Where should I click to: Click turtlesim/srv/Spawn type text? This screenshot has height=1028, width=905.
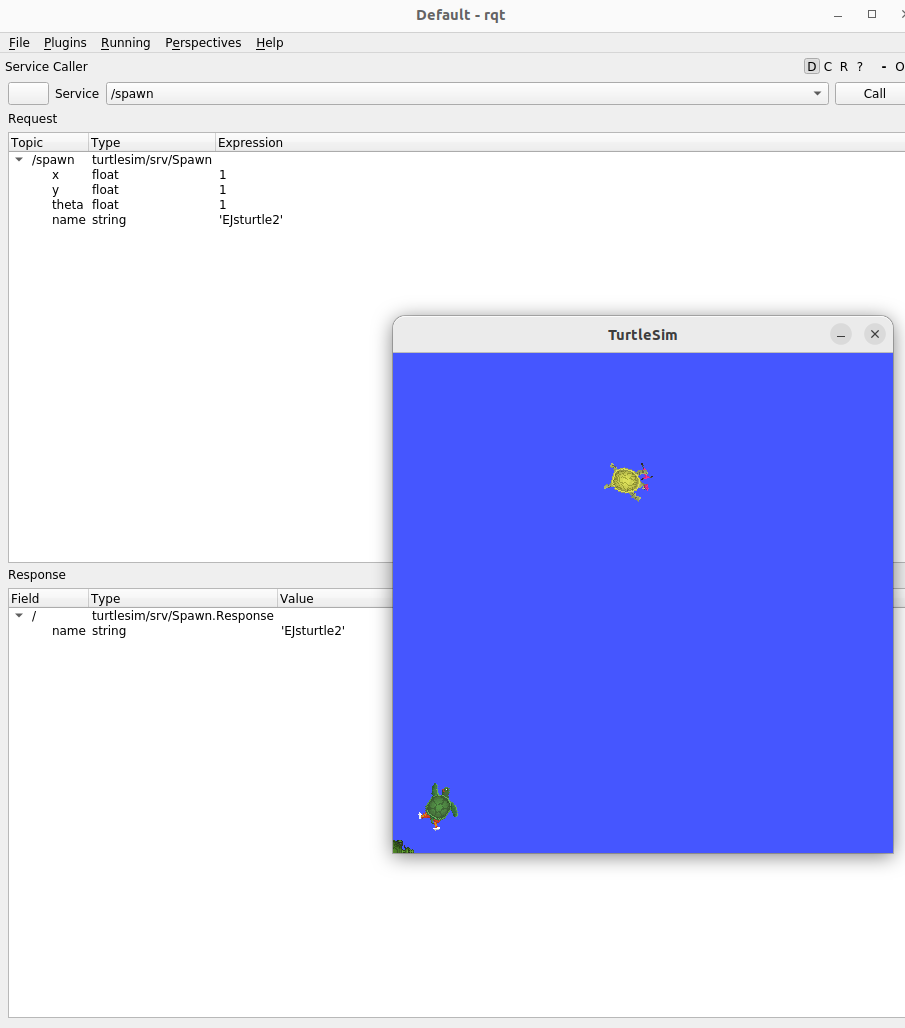point(151,159)
